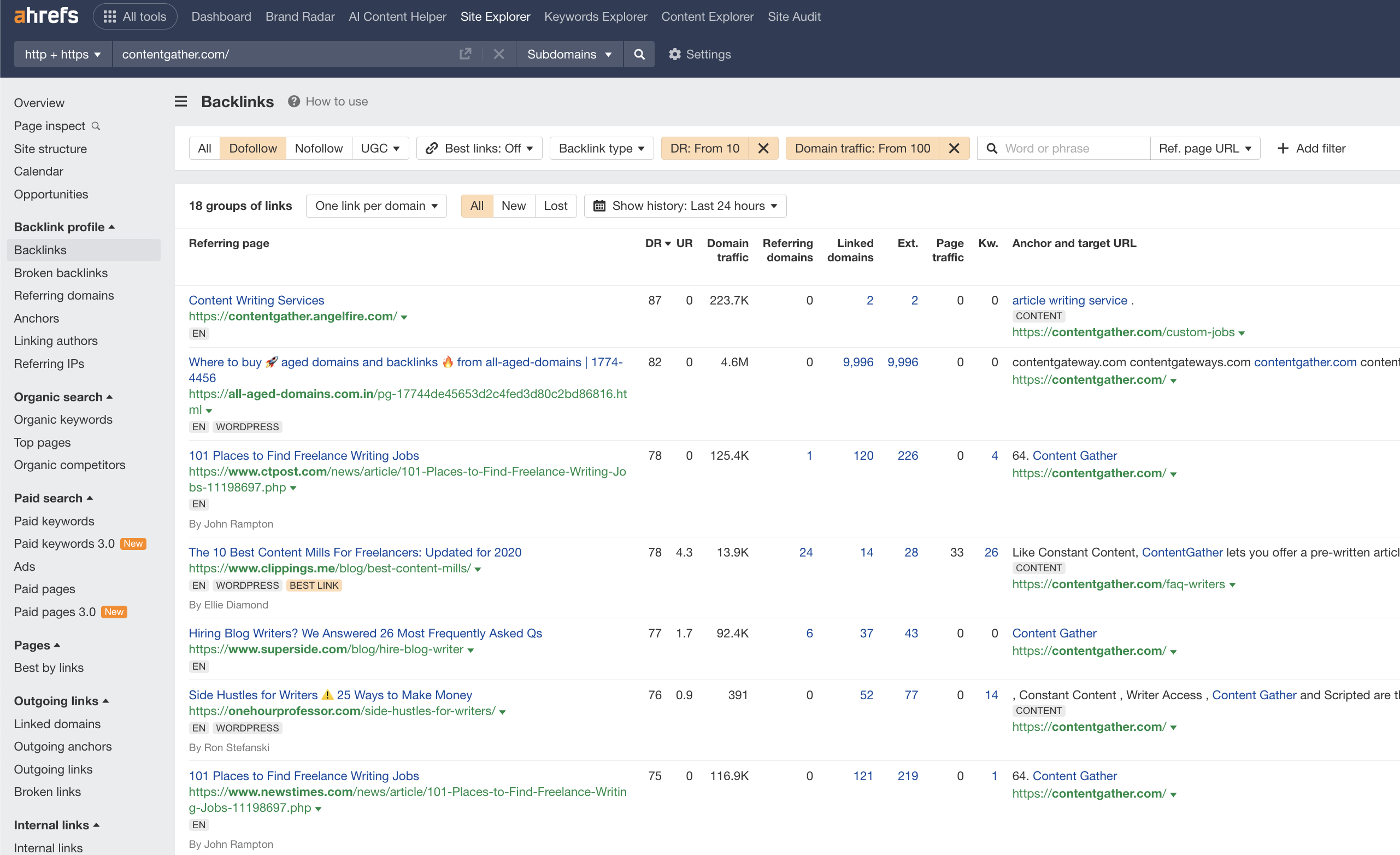Open Organic keywords report
Image resolution: width=1400 pixels, height=855 pixels.
[x=63, y=419]
